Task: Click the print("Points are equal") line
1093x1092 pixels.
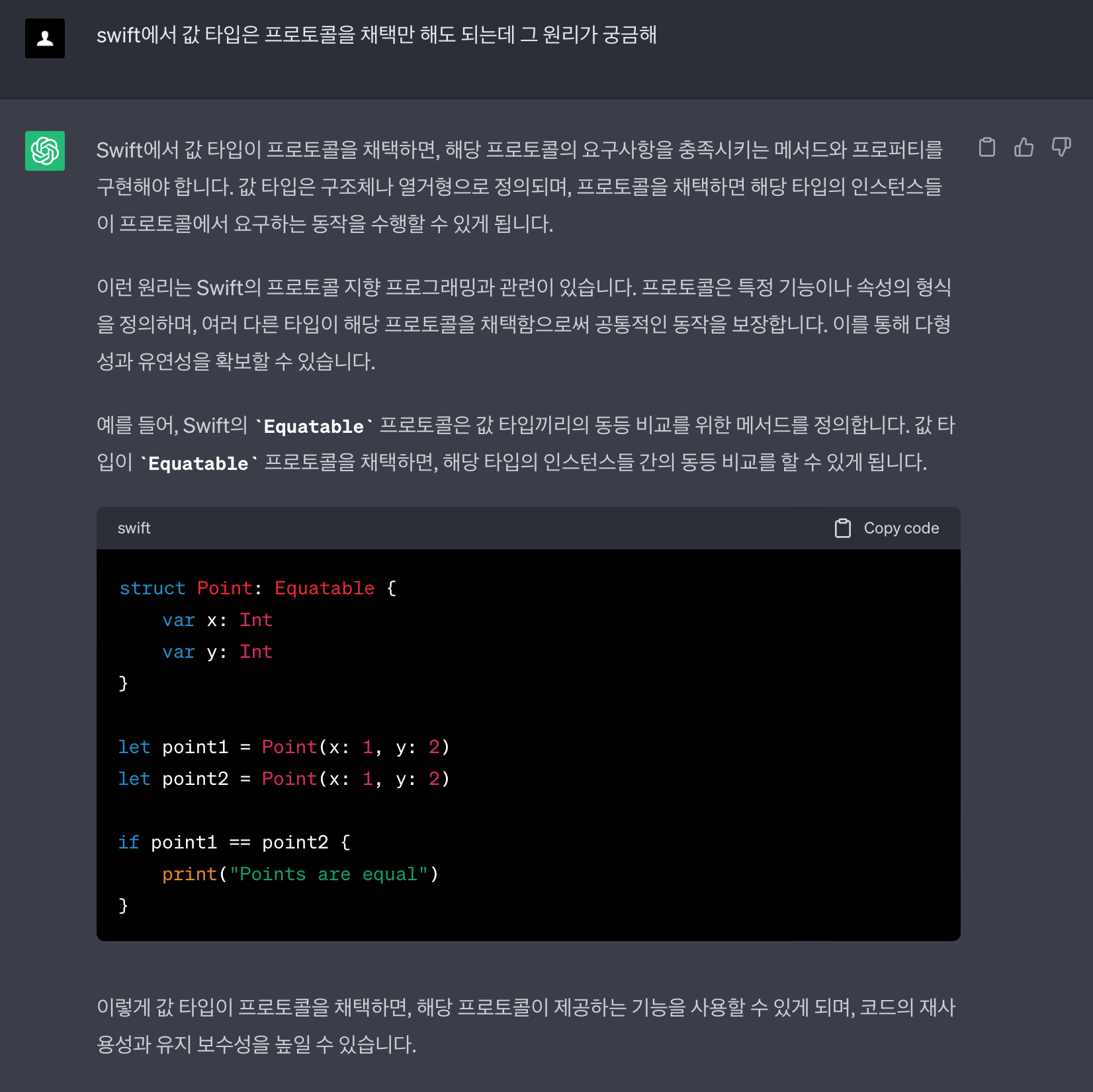Action: pyautogui.click(x=300, y=874)
